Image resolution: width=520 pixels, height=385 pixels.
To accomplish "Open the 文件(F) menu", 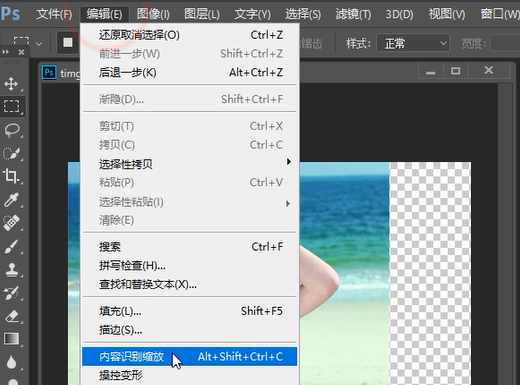I will [x=54, y=14].
